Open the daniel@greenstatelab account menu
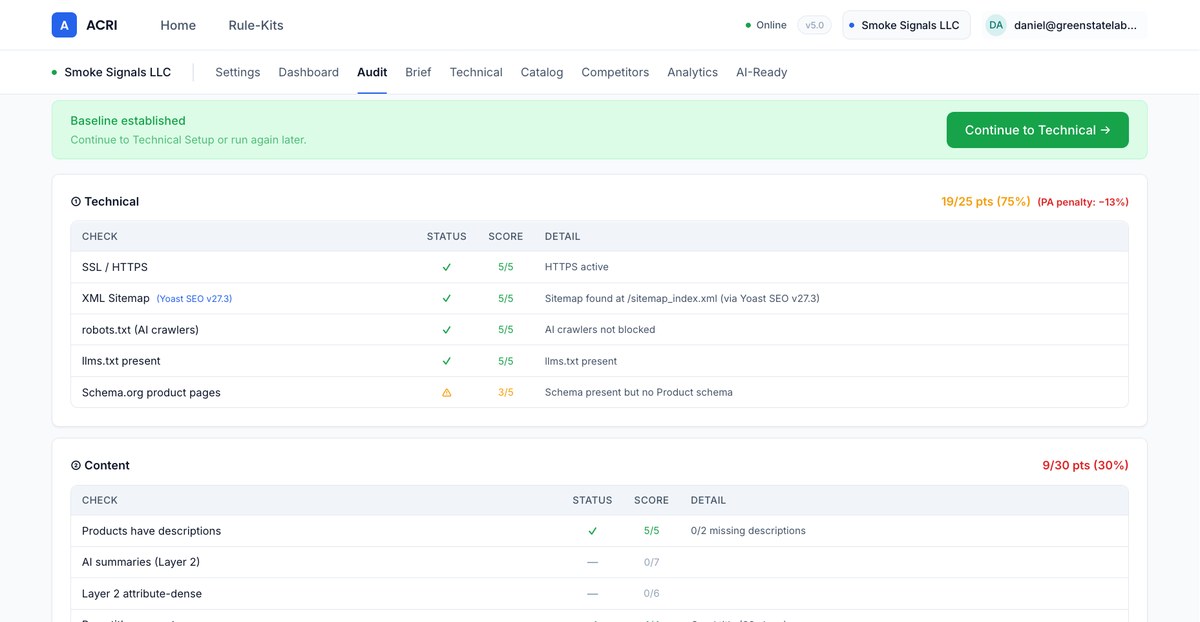 click(x=1064, y=25)
